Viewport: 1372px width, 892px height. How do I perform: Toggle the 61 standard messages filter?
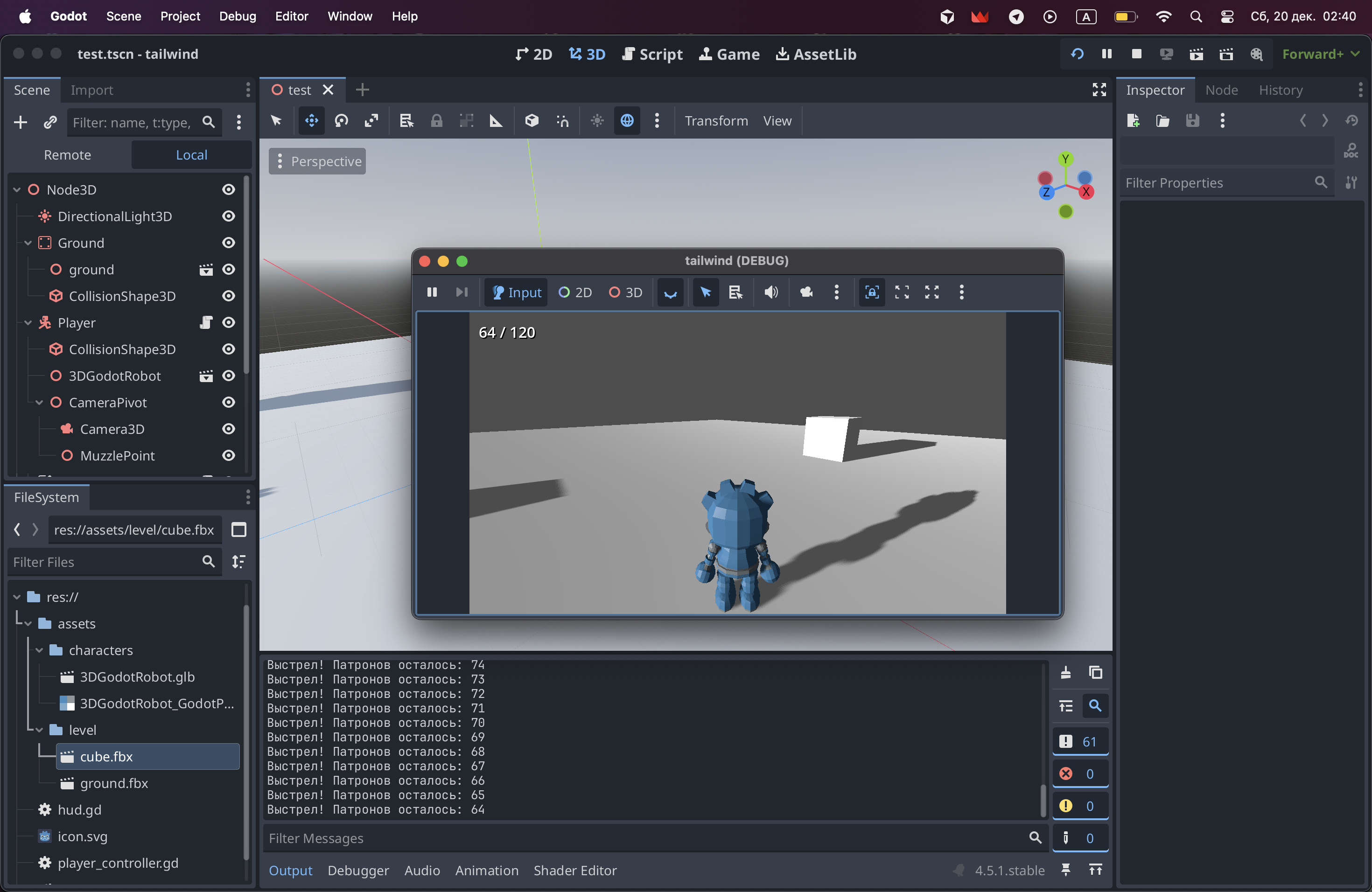[x=1080, y=742]
